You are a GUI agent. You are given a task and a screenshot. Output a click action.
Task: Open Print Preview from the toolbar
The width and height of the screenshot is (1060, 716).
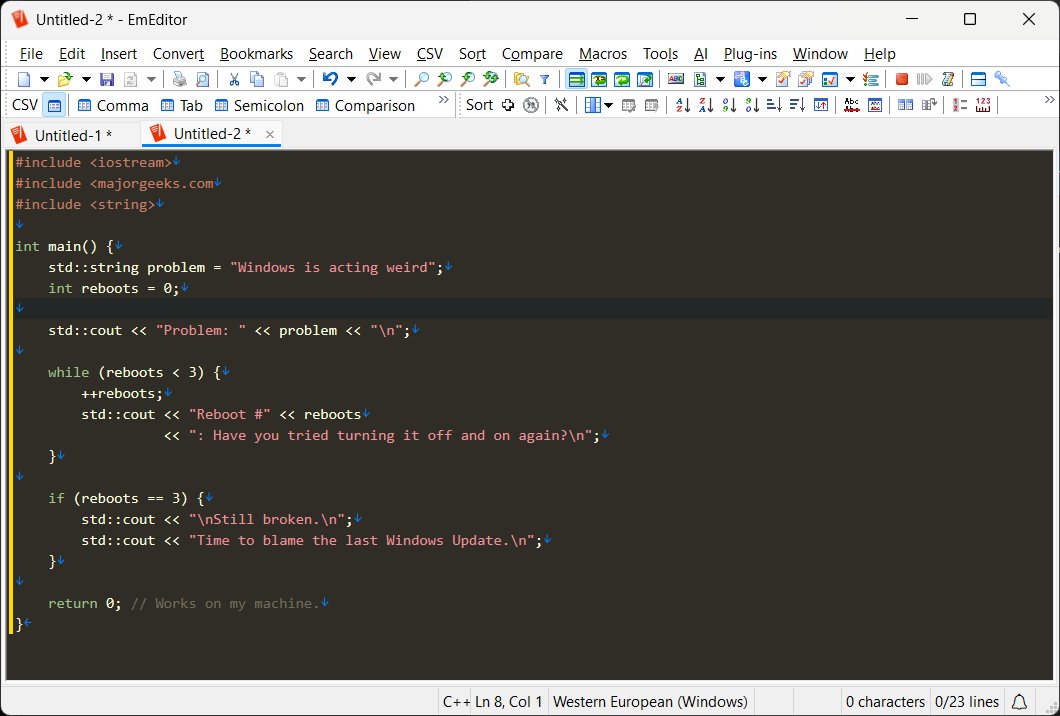coord(202,79)
